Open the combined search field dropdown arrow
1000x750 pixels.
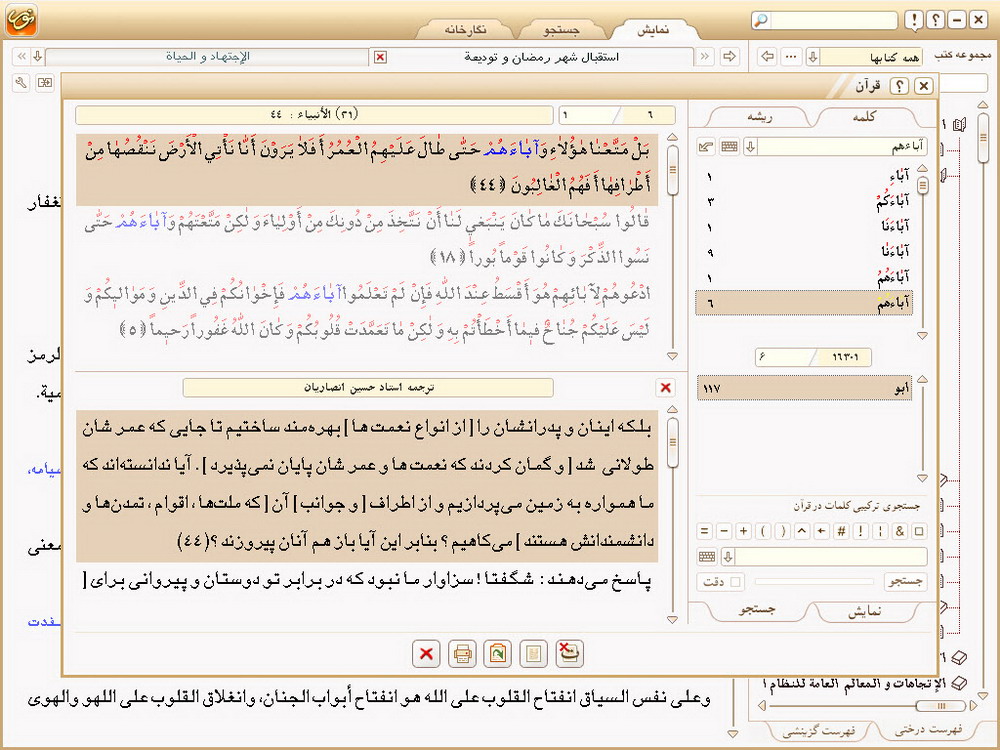tap(728, 557)
